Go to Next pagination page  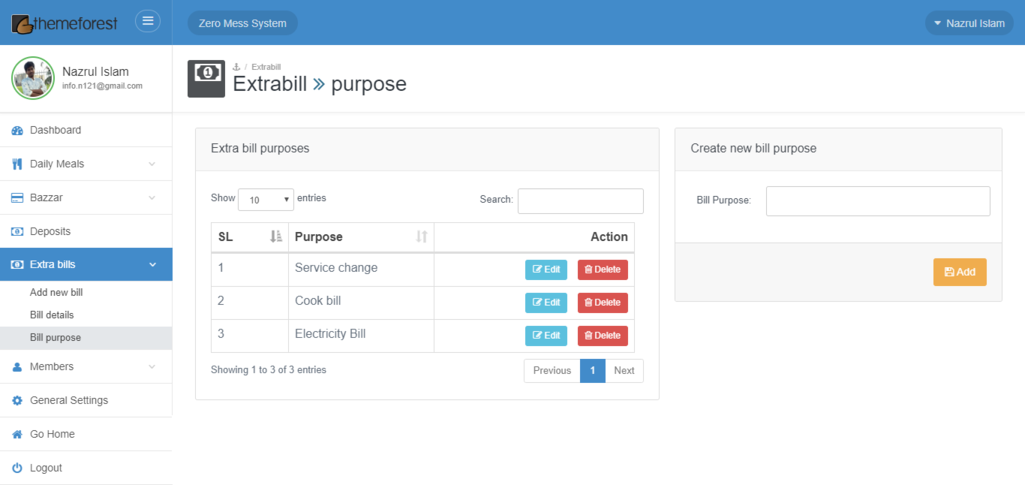coord(624,371)
